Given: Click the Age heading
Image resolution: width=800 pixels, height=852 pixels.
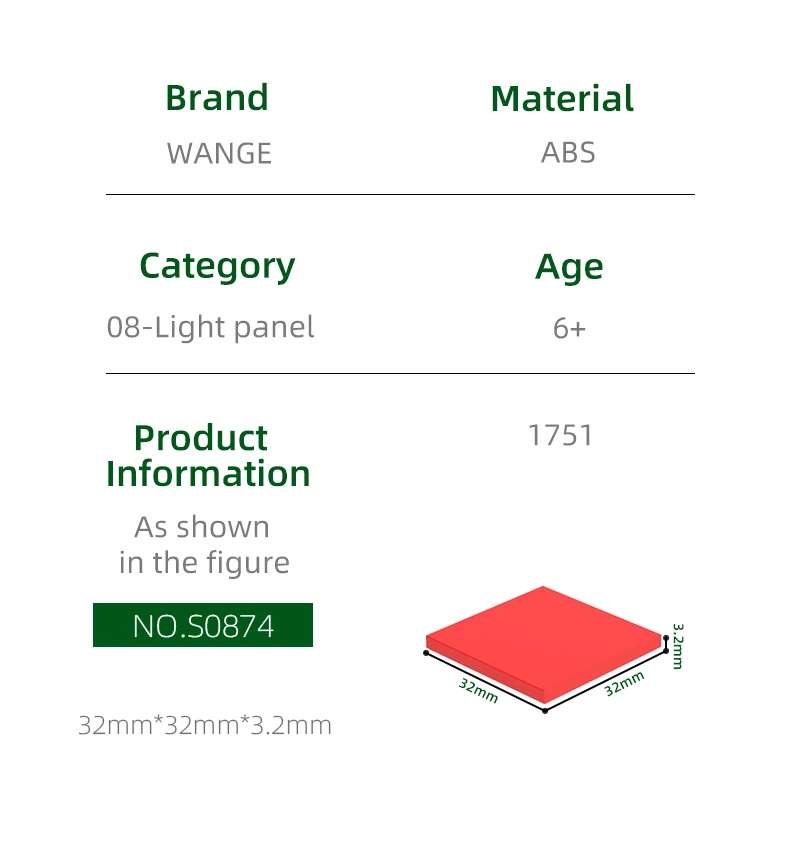Looking at the screenshot, I should 569,268.
